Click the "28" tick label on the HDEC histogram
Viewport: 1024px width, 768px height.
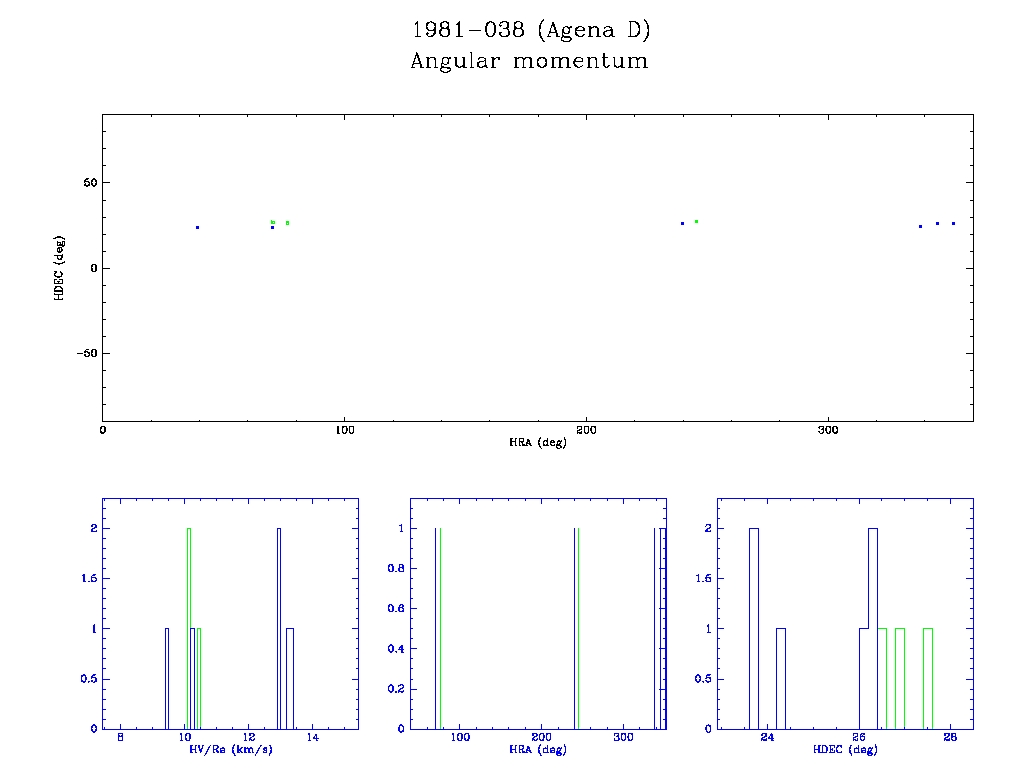pos(950,737)
